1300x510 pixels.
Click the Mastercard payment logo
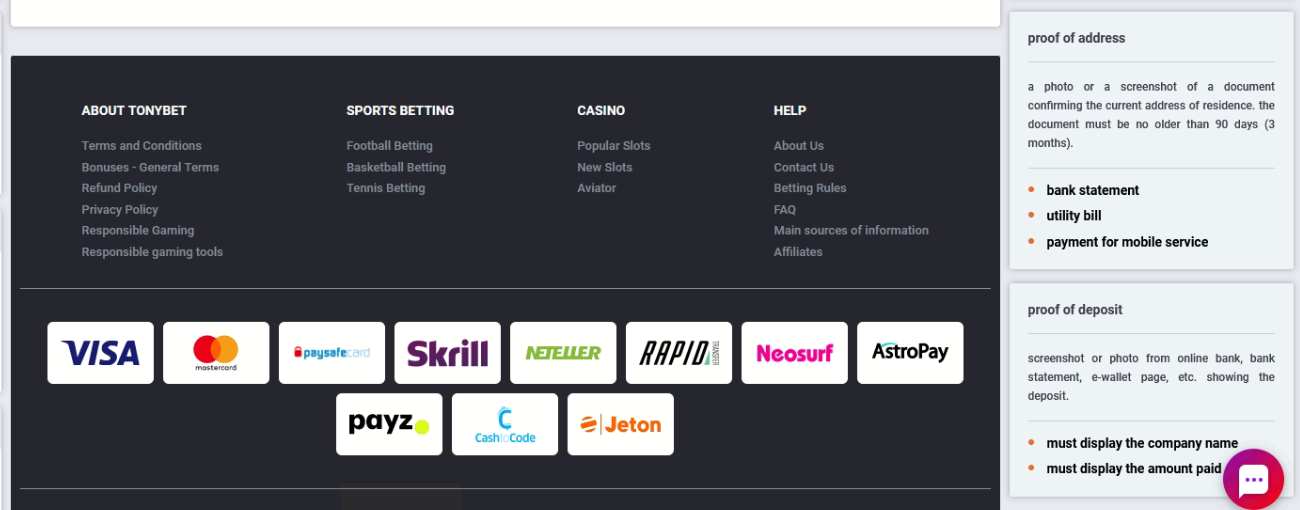216,353
